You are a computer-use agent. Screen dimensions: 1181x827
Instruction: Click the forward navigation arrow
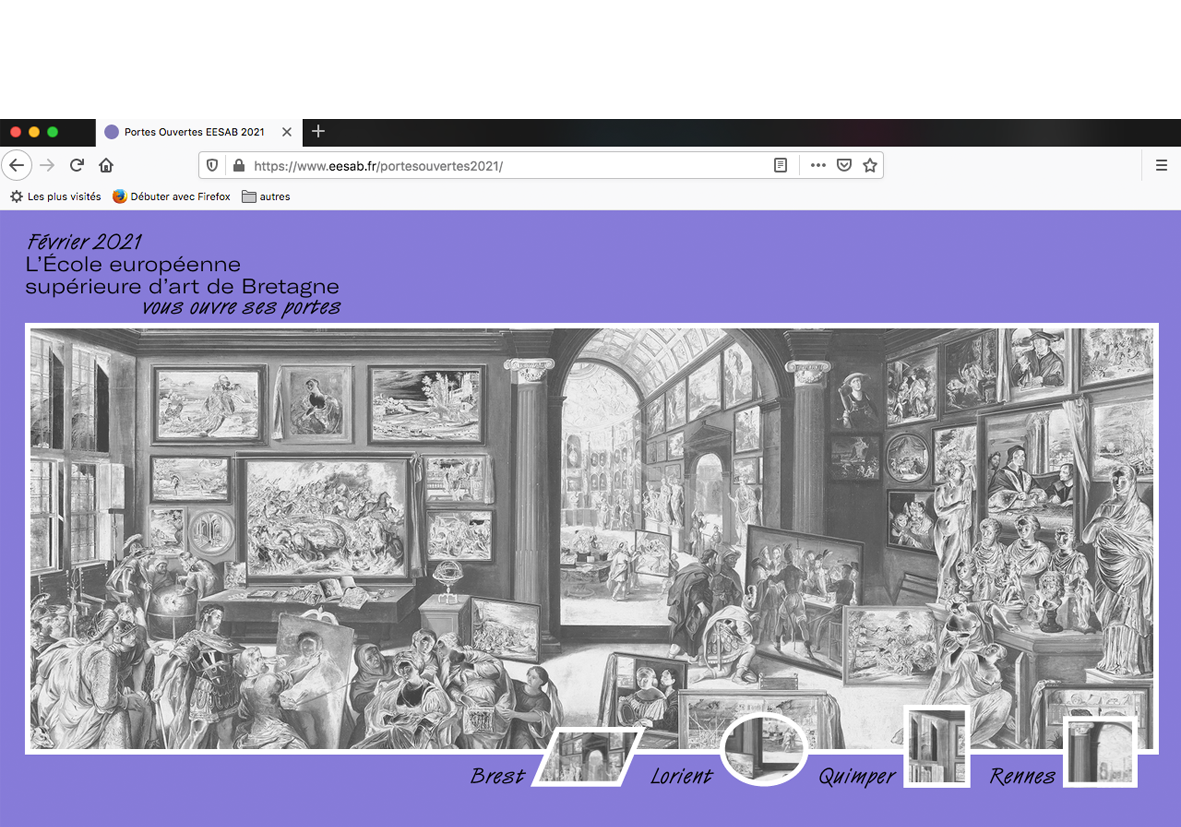(47, 165)
